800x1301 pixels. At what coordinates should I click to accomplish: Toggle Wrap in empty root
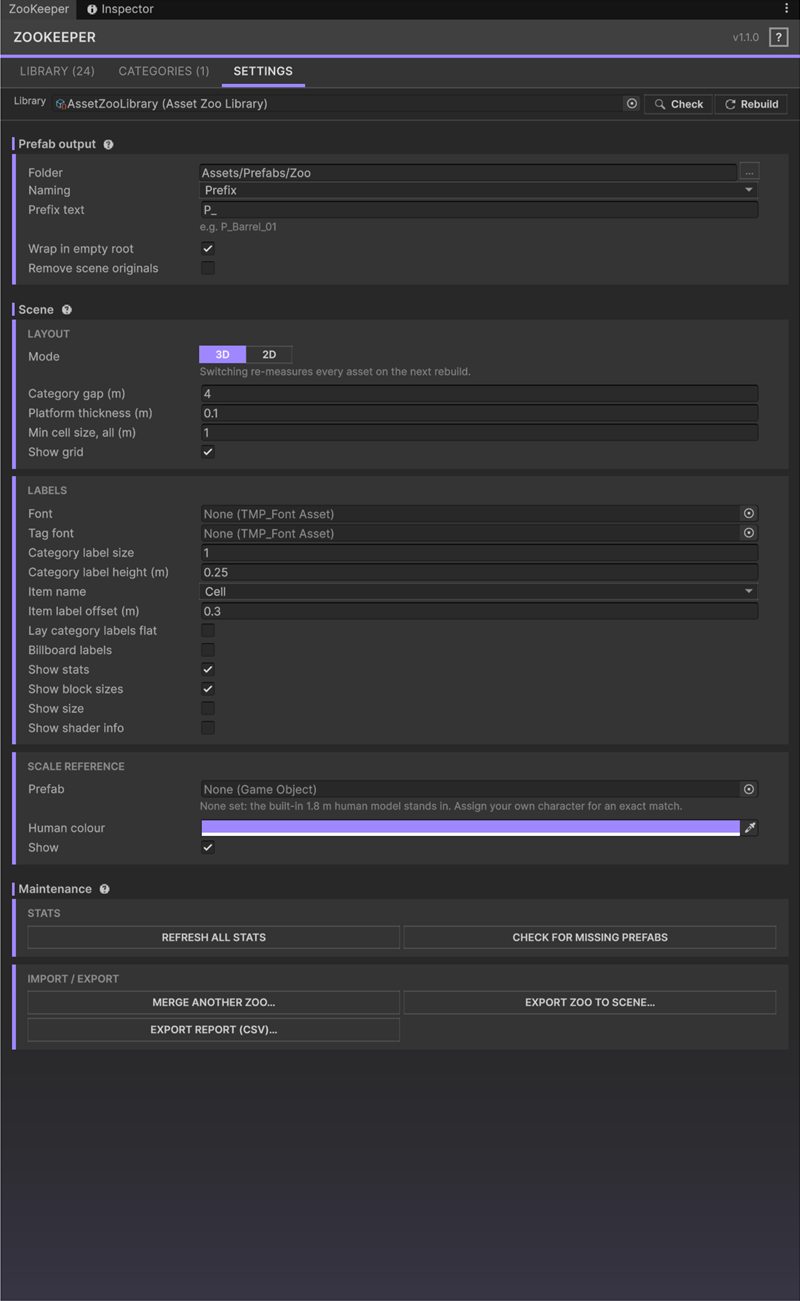click(x=208, y=249)
